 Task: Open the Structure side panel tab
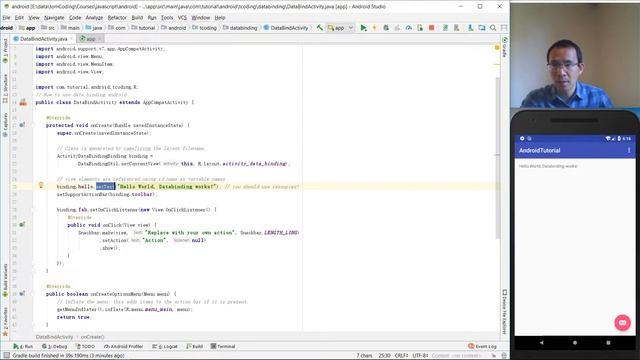pos(5,88)
